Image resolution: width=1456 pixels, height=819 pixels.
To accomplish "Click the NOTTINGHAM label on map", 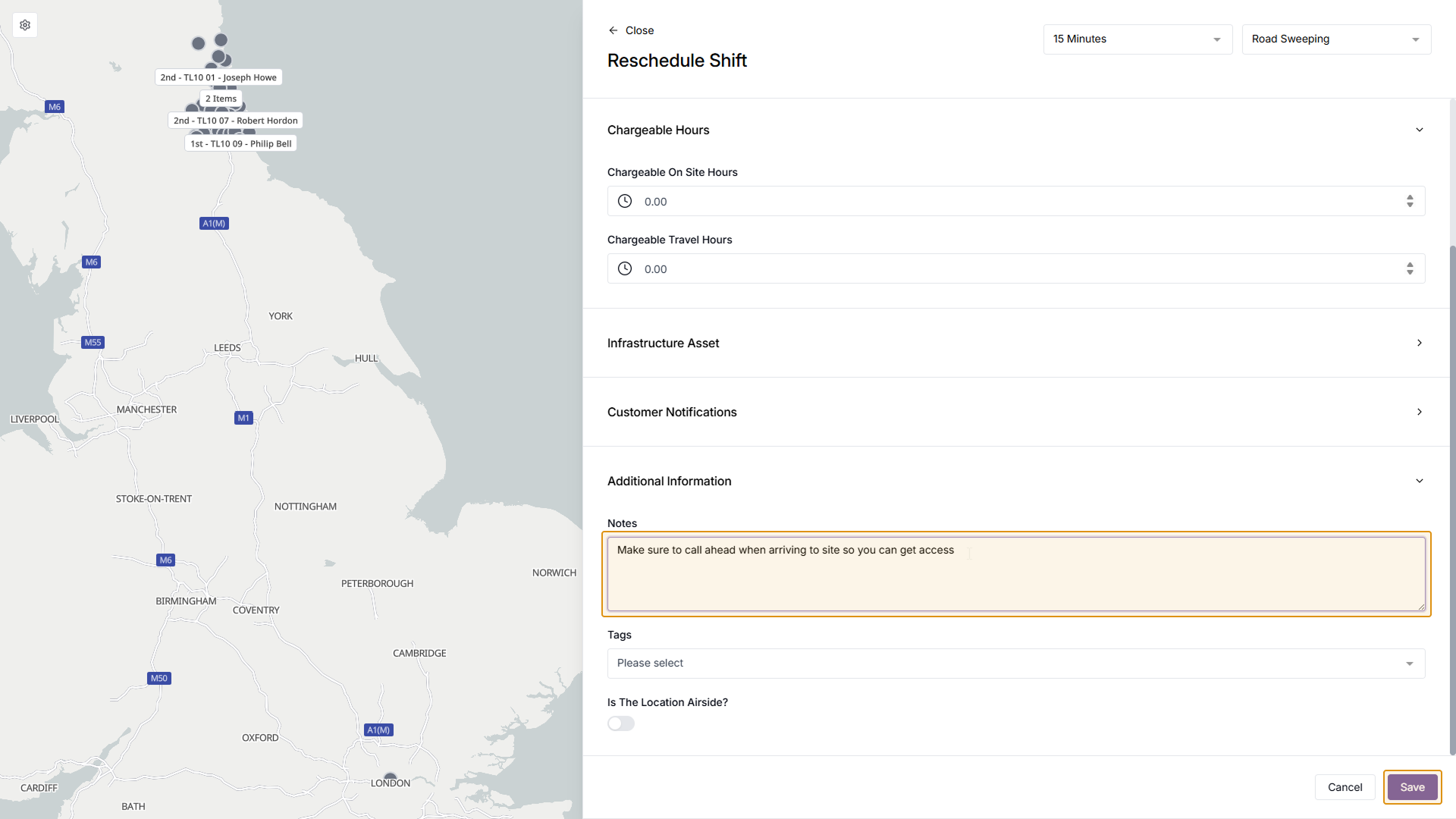I will tap(306, 507).
